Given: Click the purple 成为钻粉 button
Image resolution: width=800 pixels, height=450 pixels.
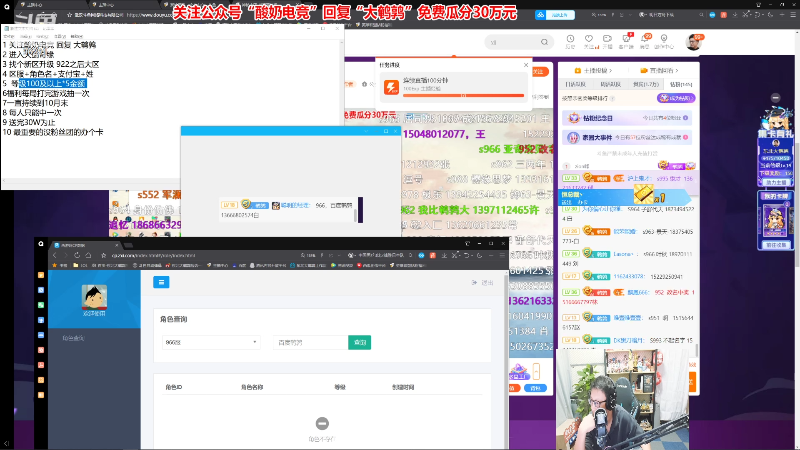Looking at the screenshot, I should (x=676, y=98).
